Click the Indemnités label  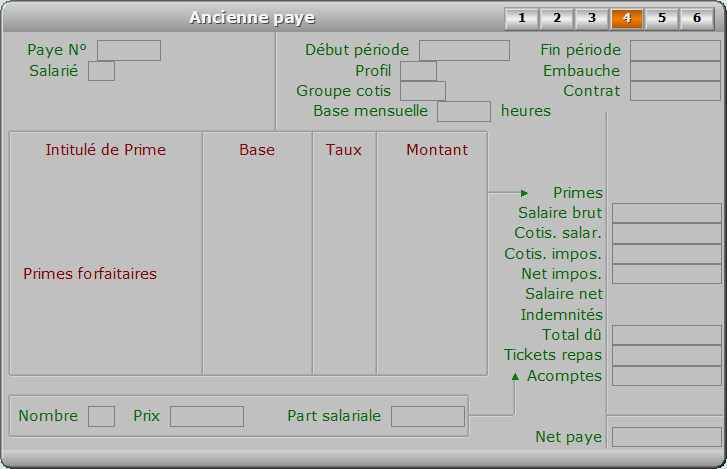tap(561, 315)
